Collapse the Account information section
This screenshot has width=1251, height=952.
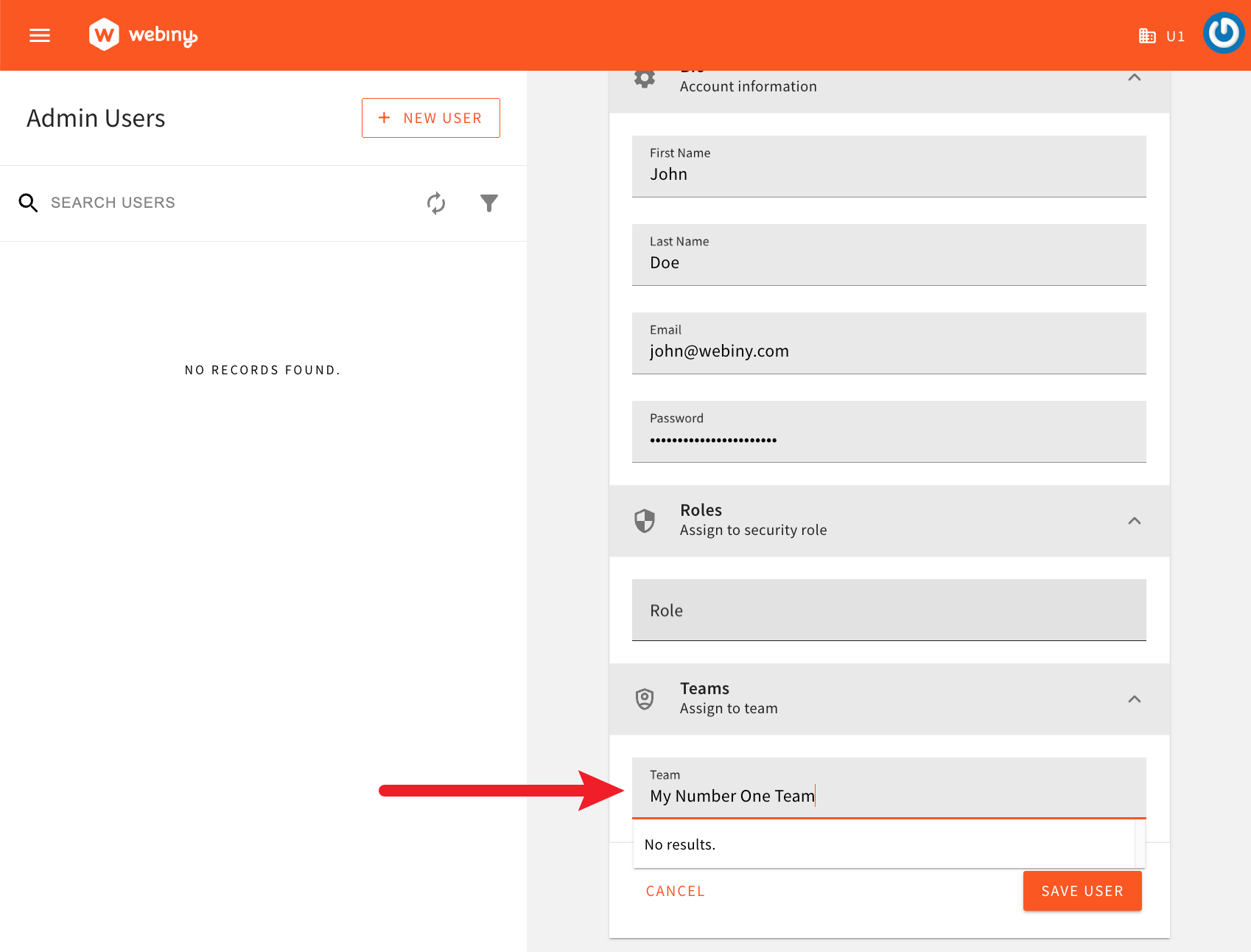coord(1135,77)
